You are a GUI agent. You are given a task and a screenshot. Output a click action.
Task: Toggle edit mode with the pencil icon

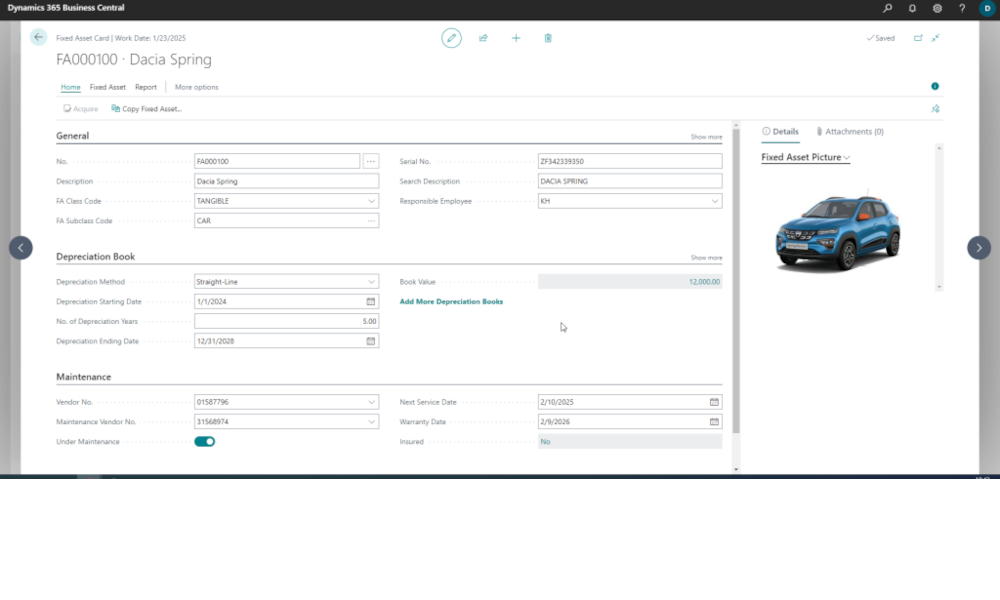[452, 38]
